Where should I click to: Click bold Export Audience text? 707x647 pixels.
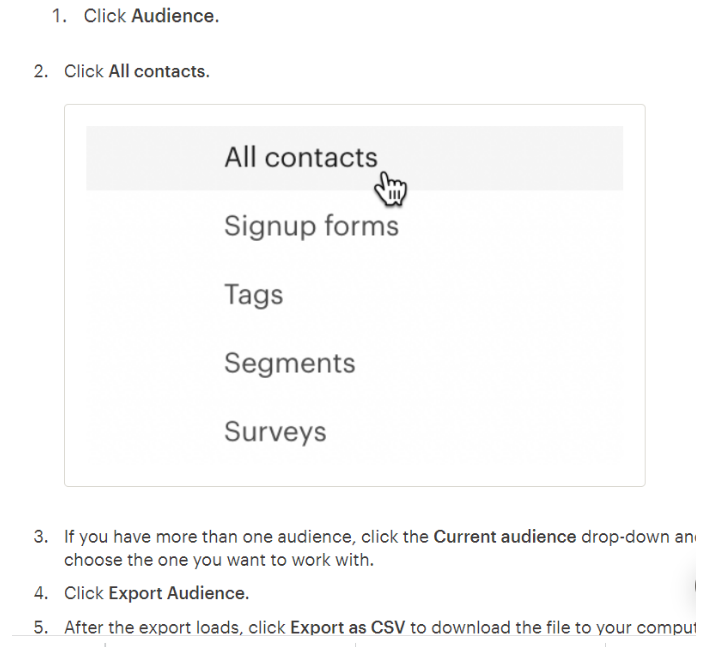tap(178, 593)
